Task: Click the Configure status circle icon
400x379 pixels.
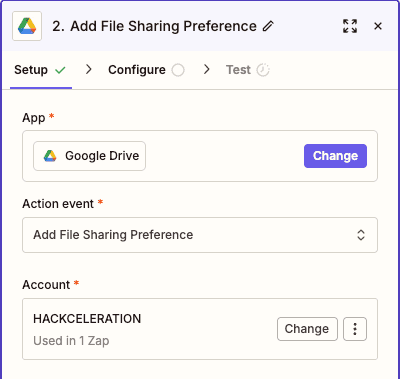Action: (x=178, y=70)
